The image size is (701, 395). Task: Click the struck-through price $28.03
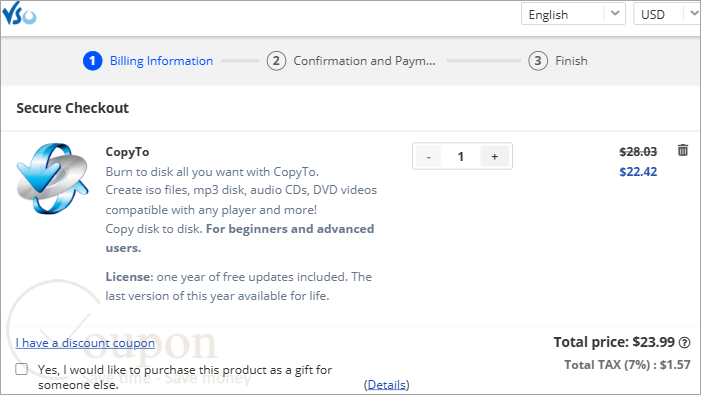pyautogui.click(x=638, y=152)
